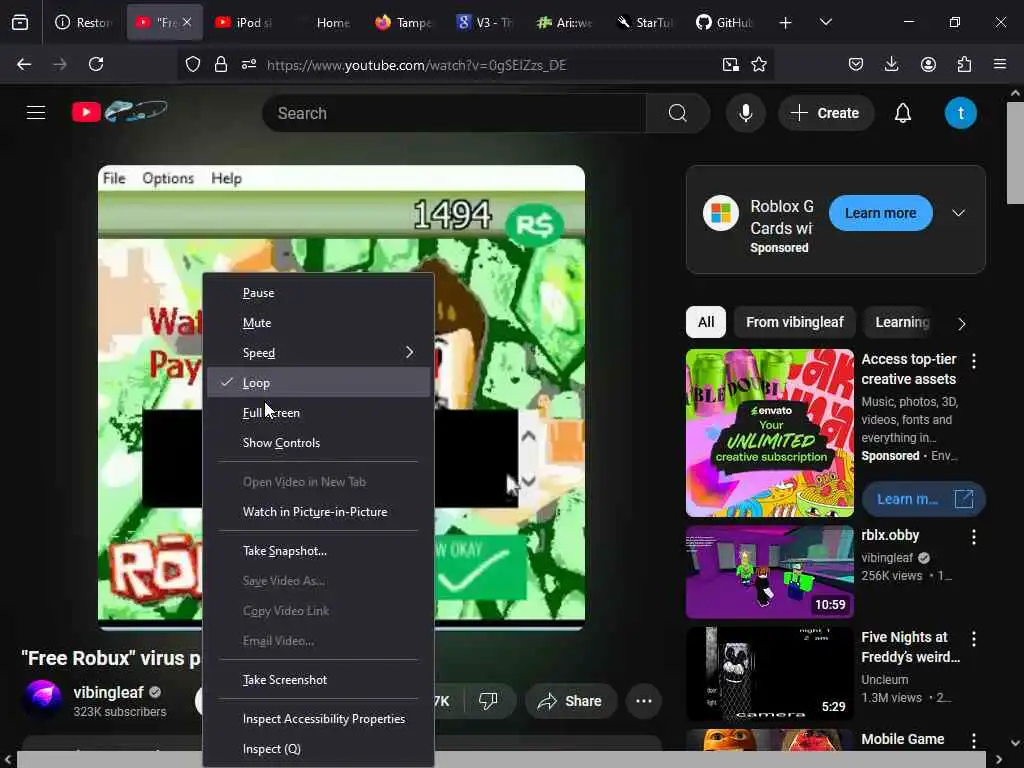The width and height of the screenshot is (1024, 768).
Task: Click the vibingleaf channel avatar
Action: (42, 698)
